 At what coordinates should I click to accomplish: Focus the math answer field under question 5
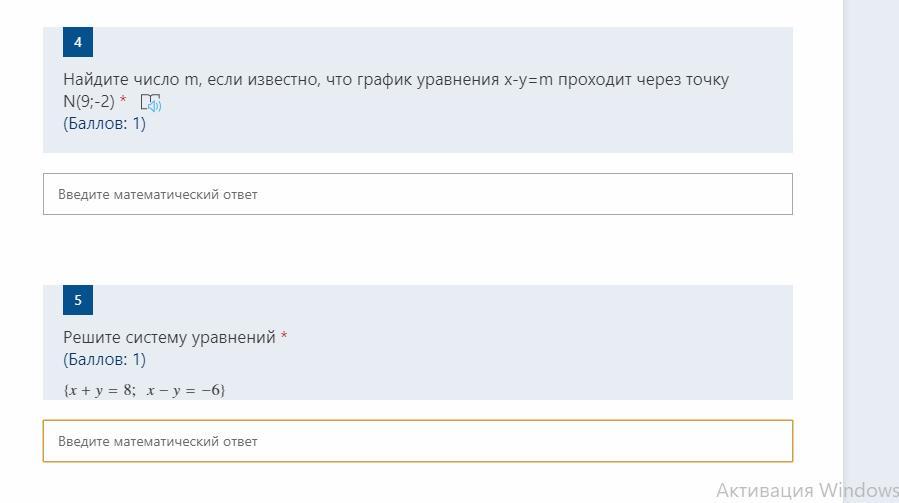point(417,441)
